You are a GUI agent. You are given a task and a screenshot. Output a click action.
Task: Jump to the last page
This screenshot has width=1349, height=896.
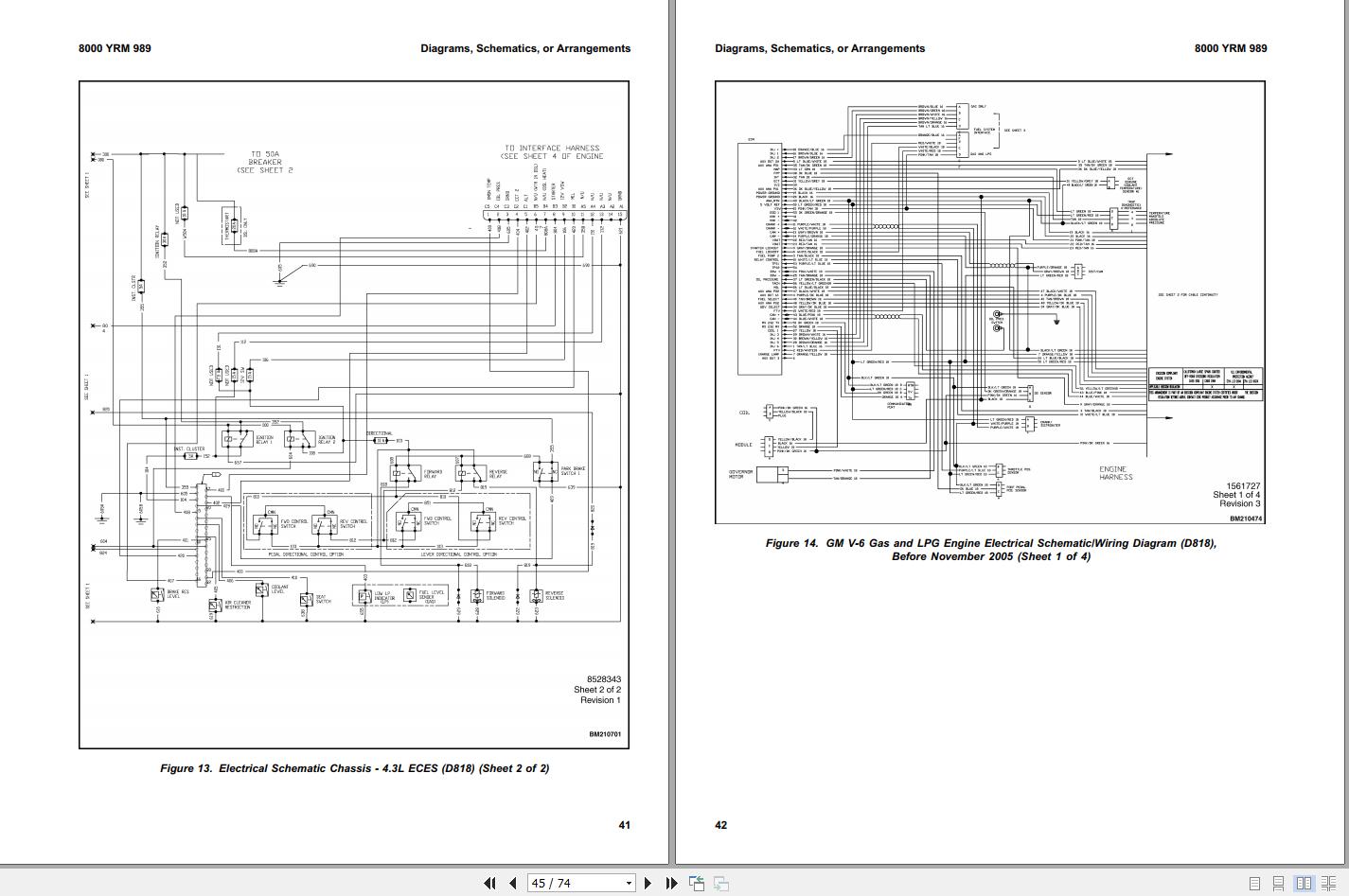(671, 883)
